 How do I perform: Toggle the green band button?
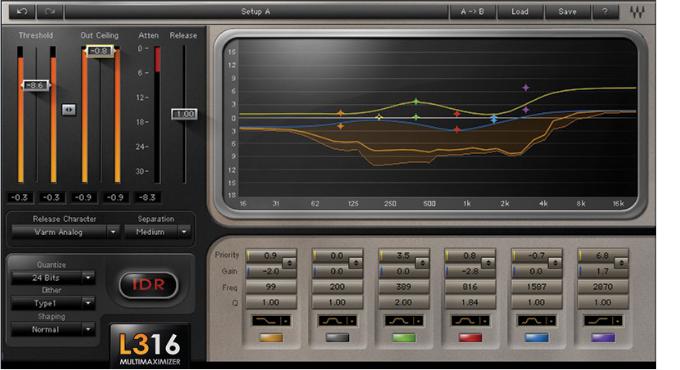(404, 337)
